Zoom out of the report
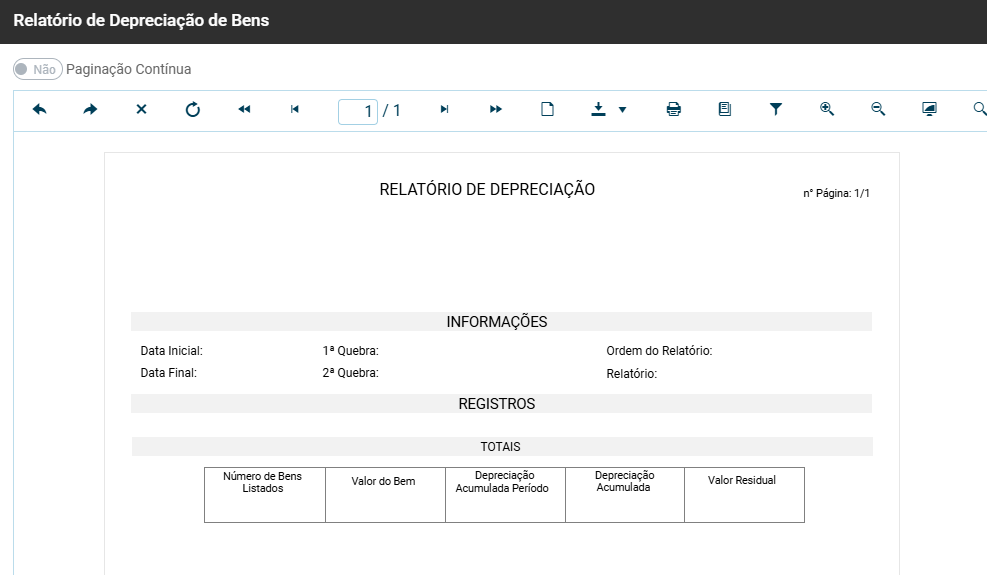Image resolution: width=987 pixels, height=575 pixels. click(x=878, y=110)
